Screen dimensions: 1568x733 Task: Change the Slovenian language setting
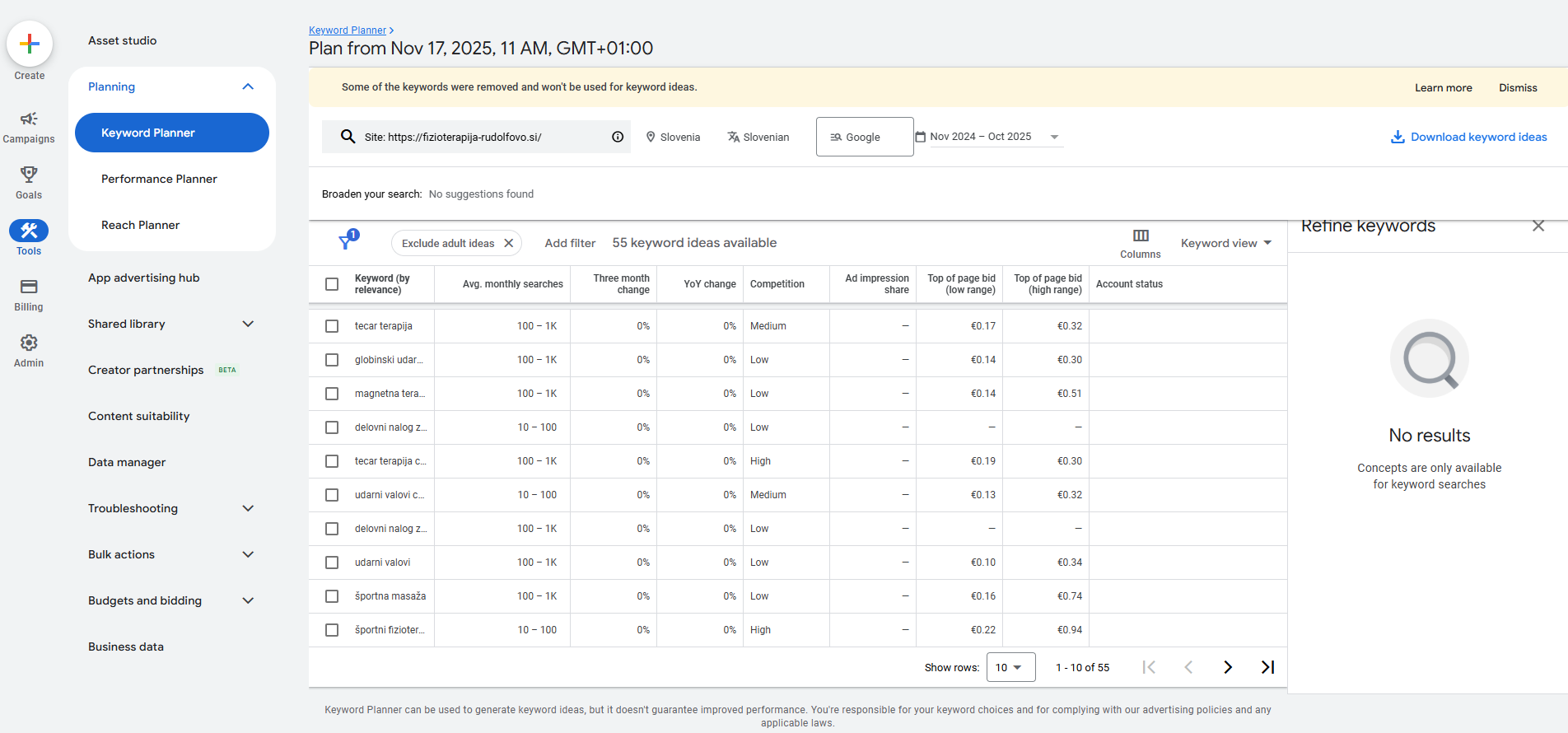point(758,137)
